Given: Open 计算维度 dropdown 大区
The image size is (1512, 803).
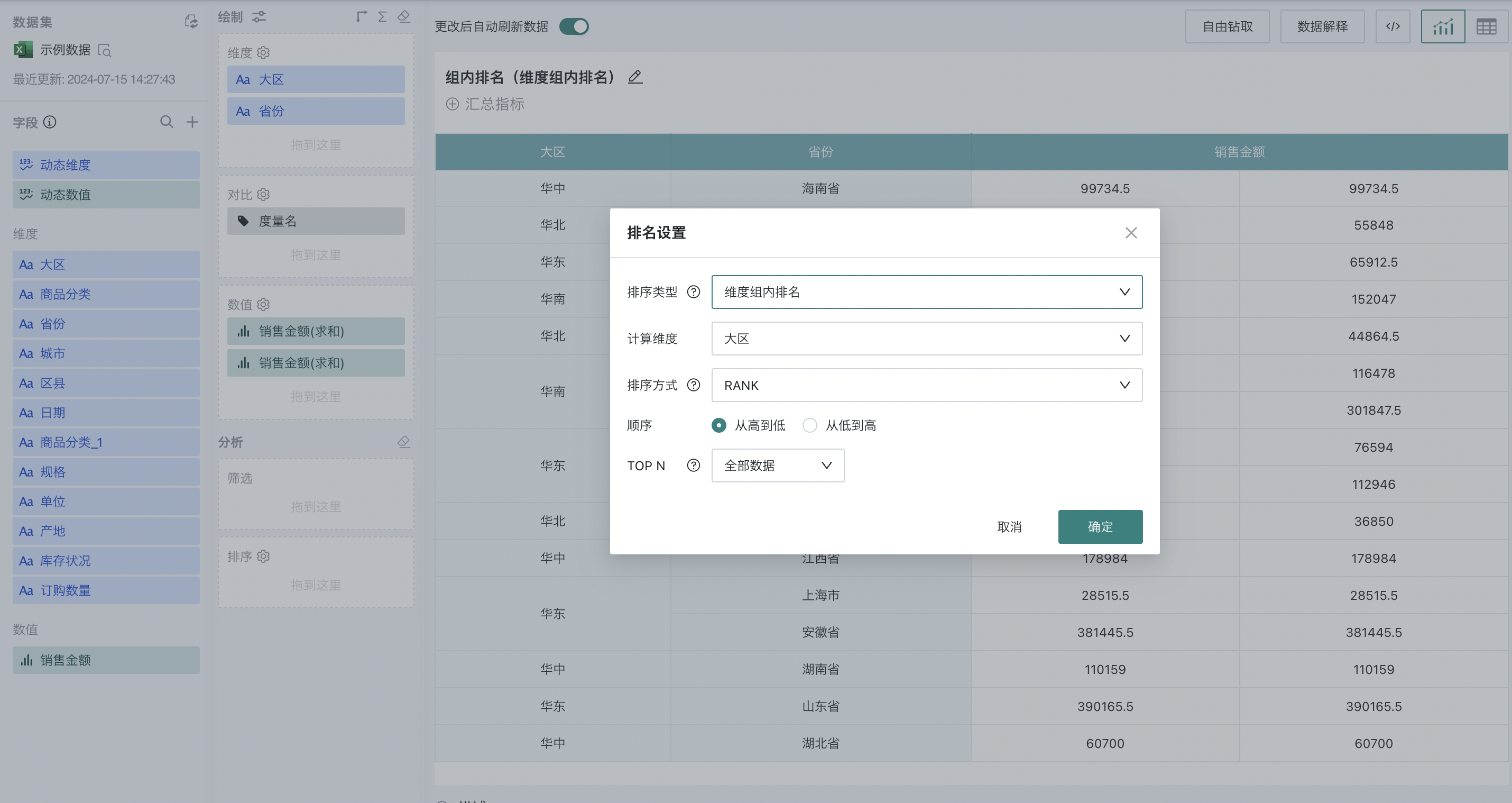Looking at the screenshot, I should tap(927, 339).
